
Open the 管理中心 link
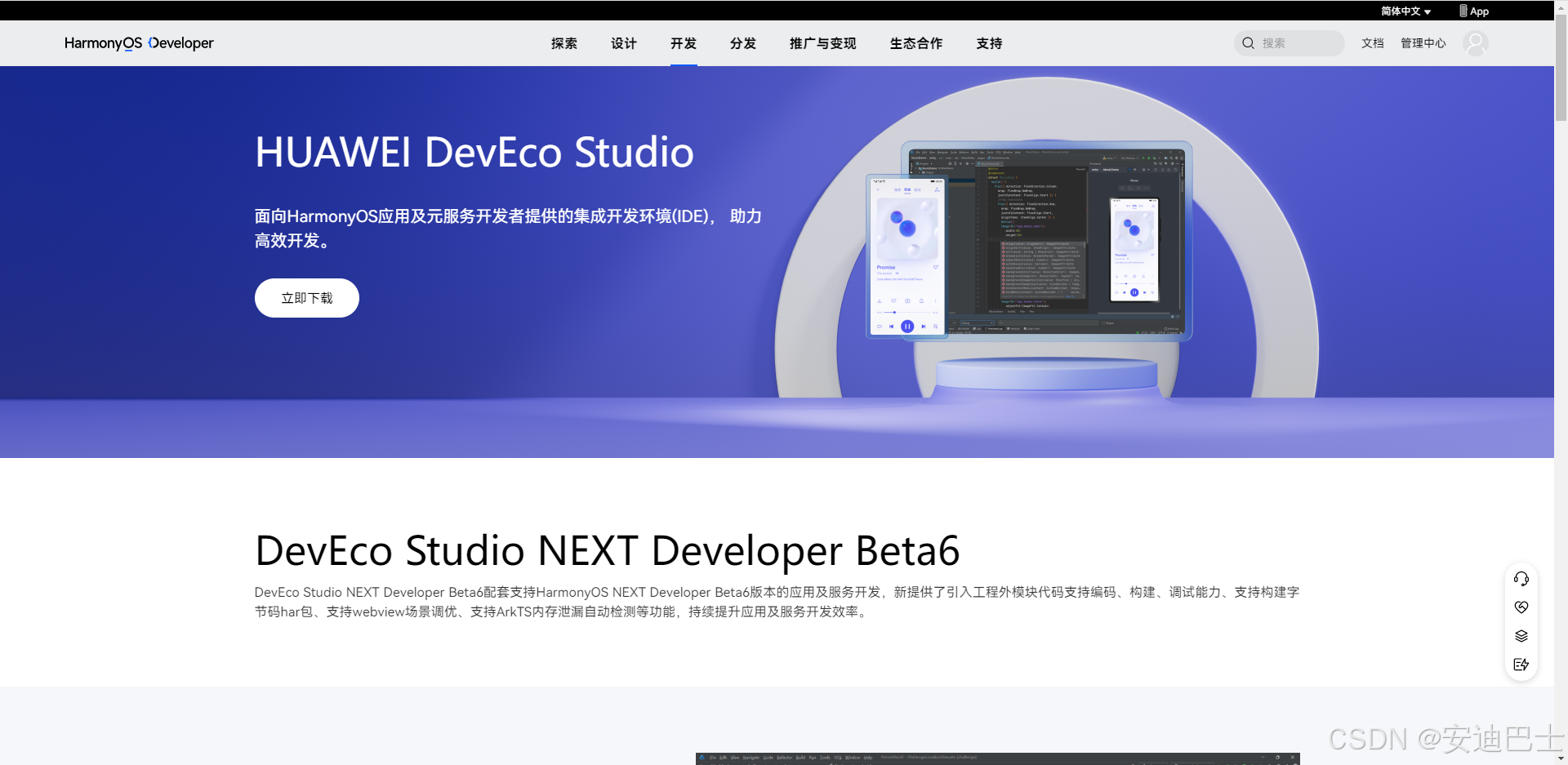pyautogui.click(x=1423, y=43)
